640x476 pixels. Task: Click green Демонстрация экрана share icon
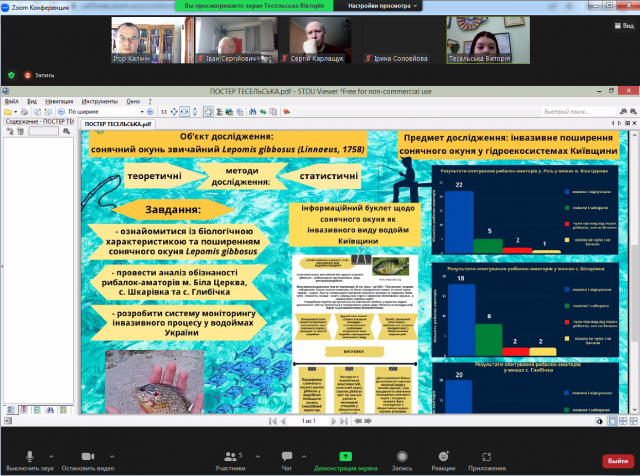coord(346,454)
